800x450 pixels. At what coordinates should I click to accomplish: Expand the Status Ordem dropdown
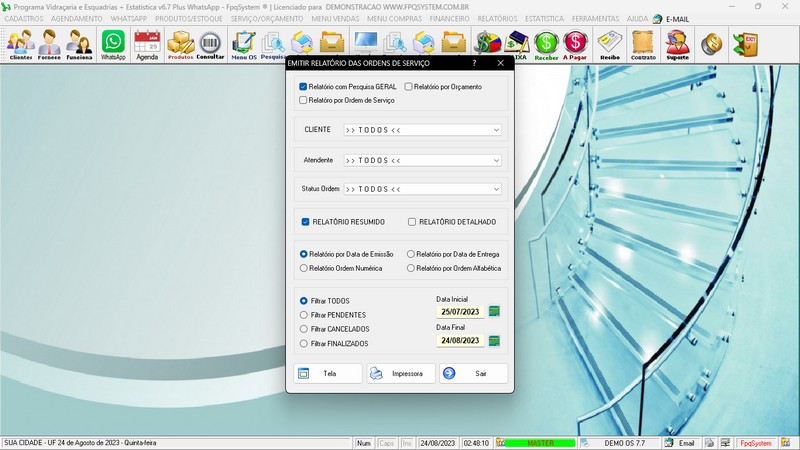pos(496,189)
